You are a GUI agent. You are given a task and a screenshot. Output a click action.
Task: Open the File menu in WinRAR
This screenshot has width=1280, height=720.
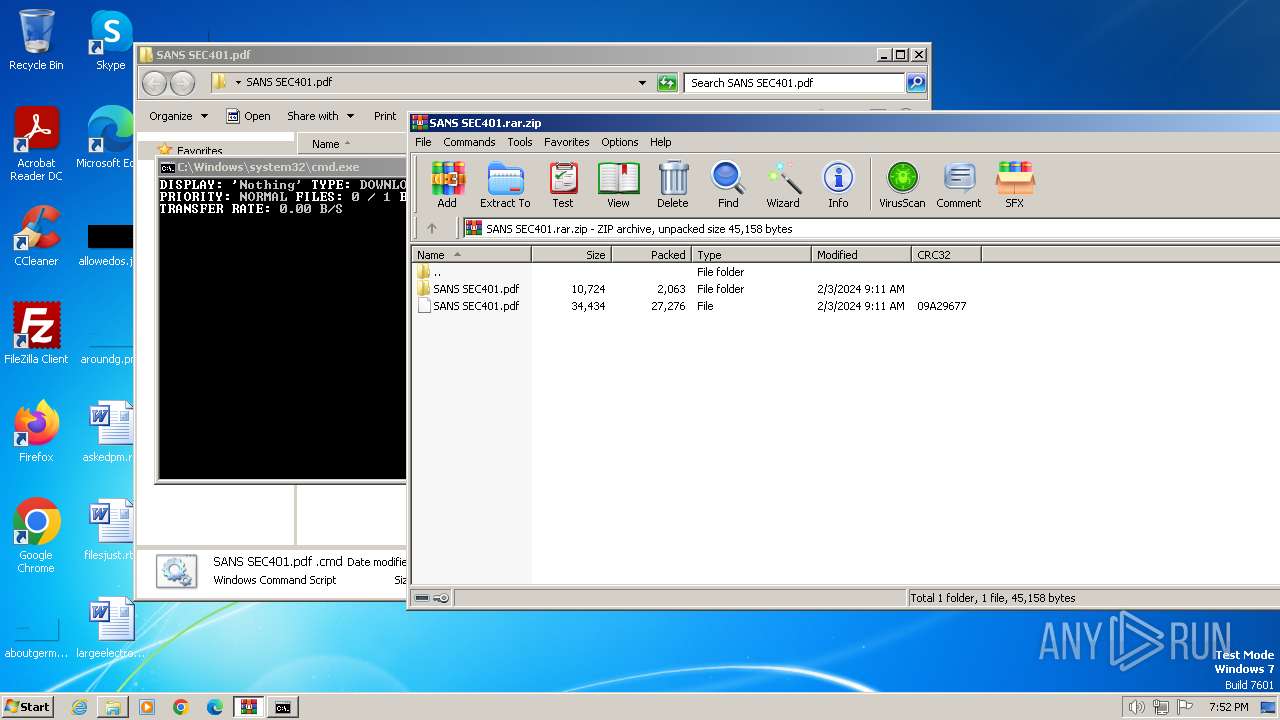tap(423, 142)
